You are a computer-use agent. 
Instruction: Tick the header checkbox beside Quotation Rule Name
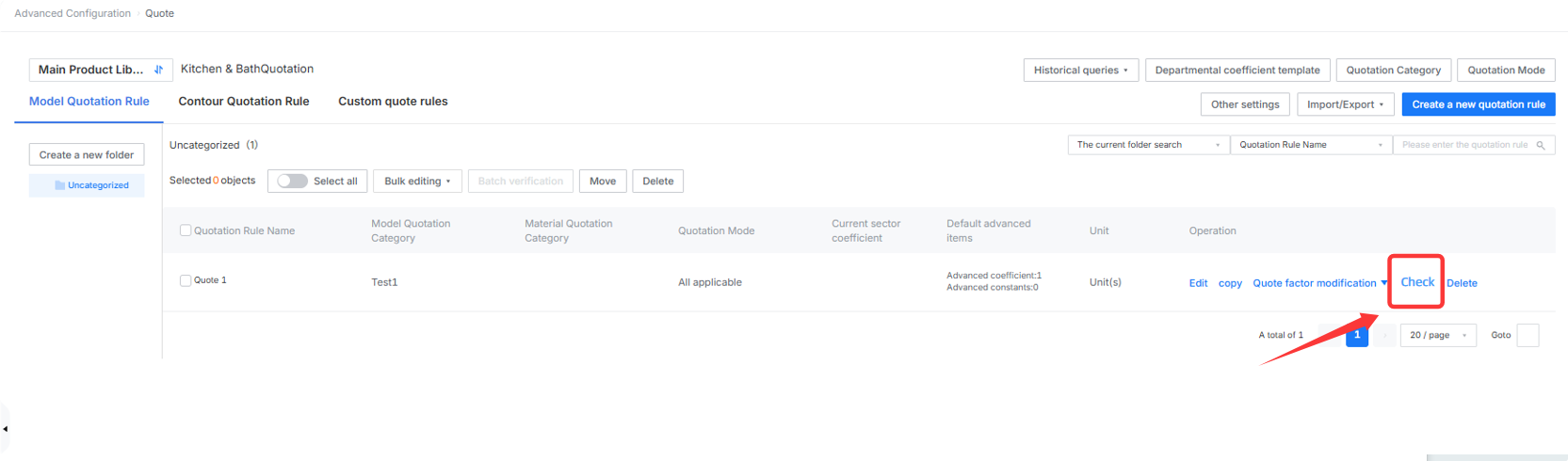(x=186, y=230)
